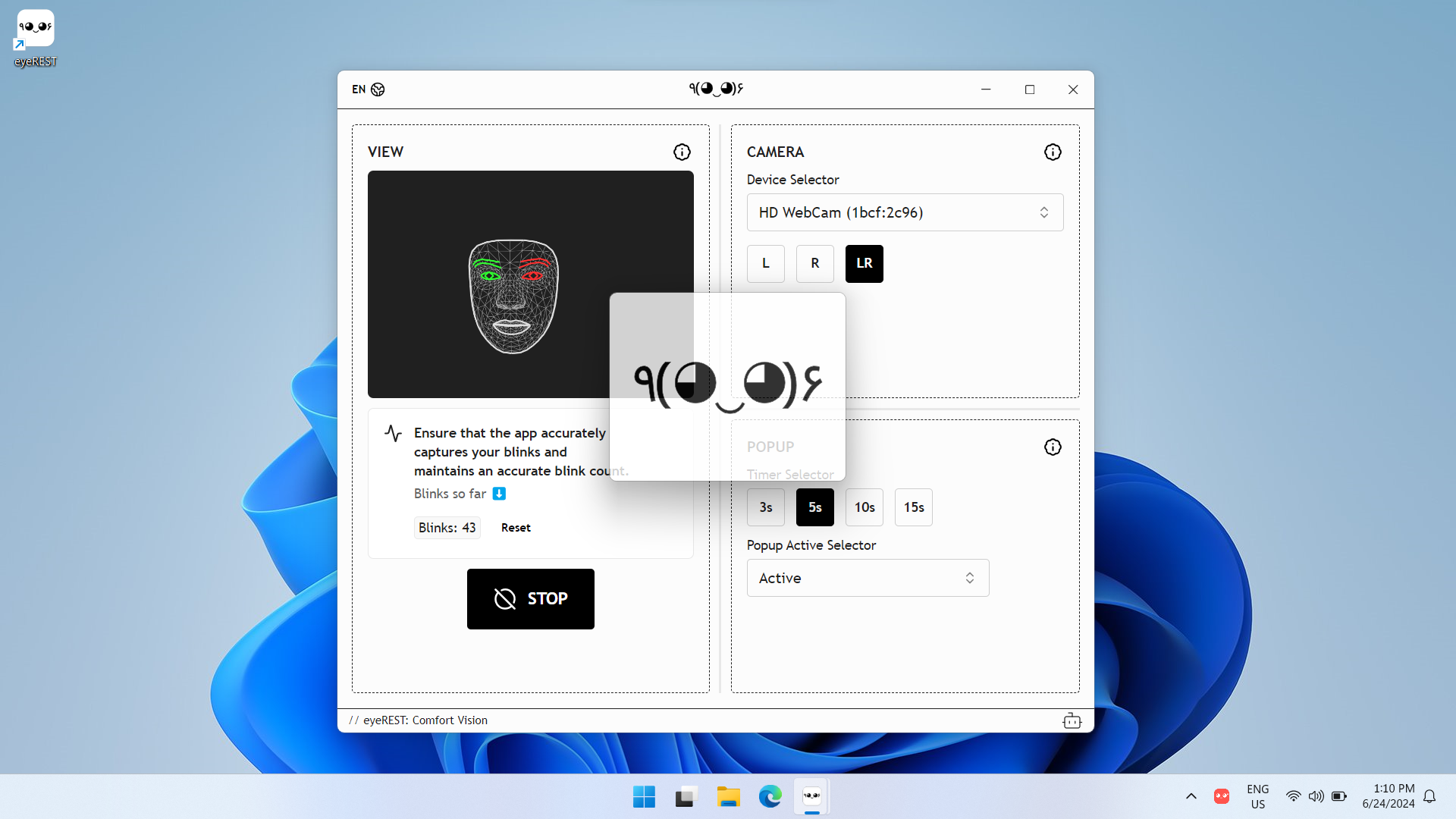The height and width of the screenshot is (819, 1456).
Task: Click the Blinks so far label
Action: [x=450, y=494]
